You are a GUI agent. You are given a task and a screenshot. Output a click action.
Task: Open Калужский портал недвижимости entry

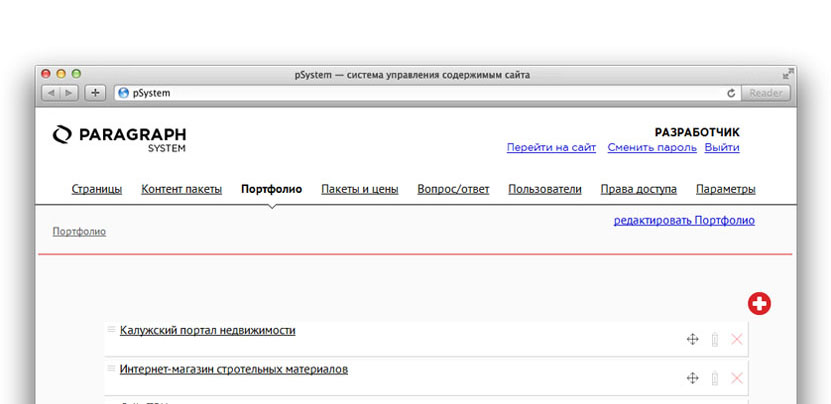click(208, 330)
